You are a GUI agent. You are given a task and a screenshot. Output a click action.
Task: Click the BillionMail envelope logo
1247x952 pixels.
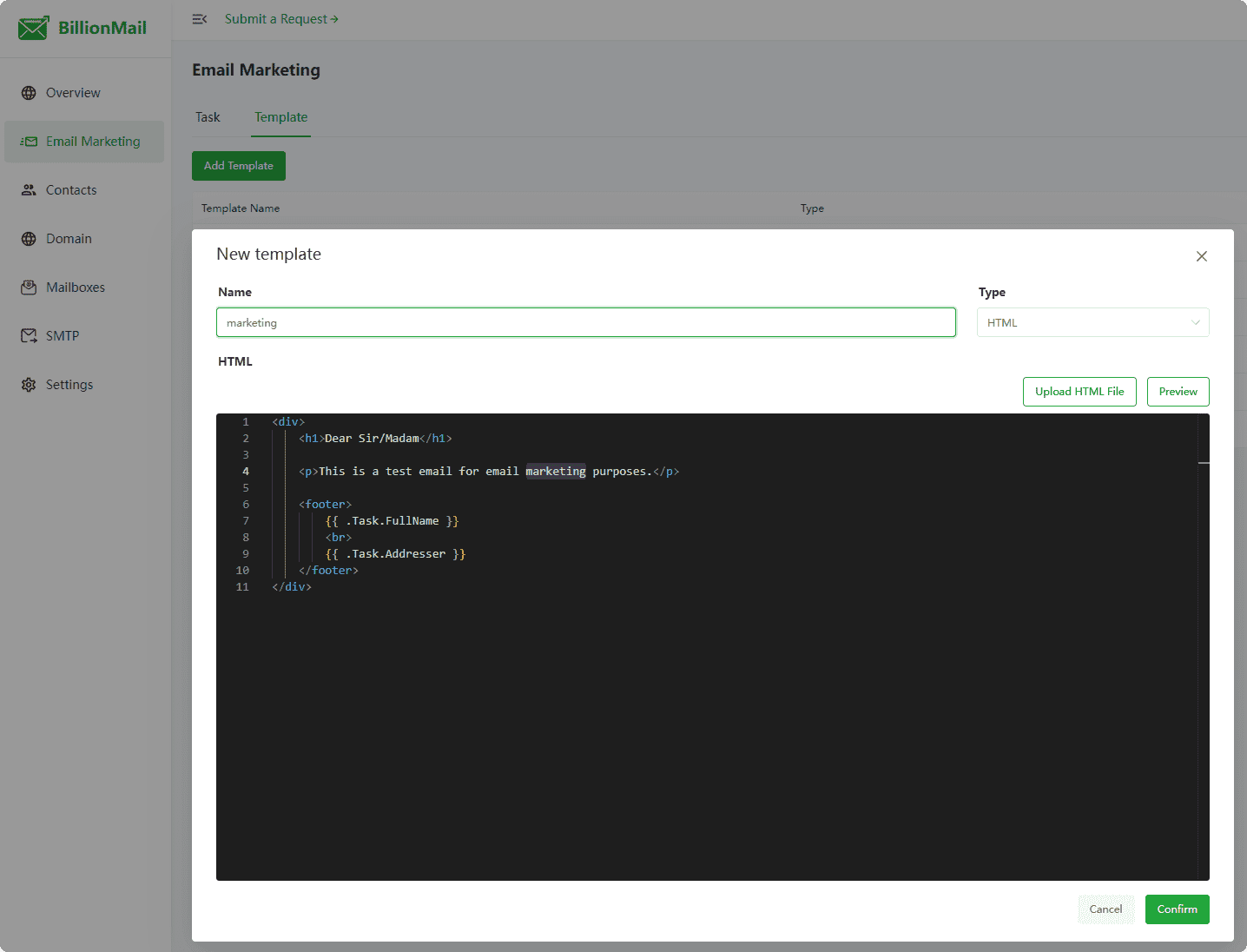[x=33, y=28]
